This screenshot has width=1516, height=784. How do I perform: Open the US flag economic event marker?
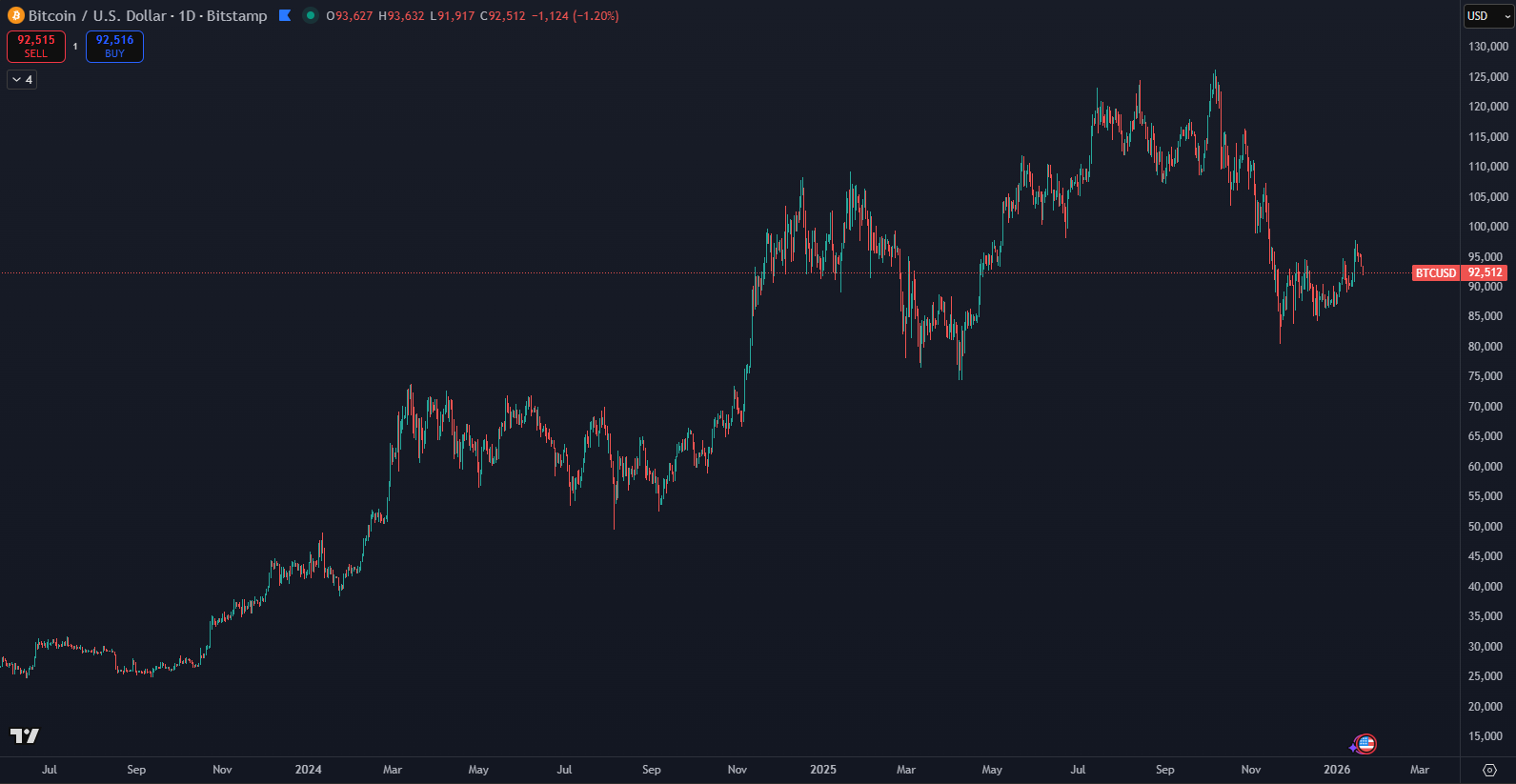[x=1365, y=743]
